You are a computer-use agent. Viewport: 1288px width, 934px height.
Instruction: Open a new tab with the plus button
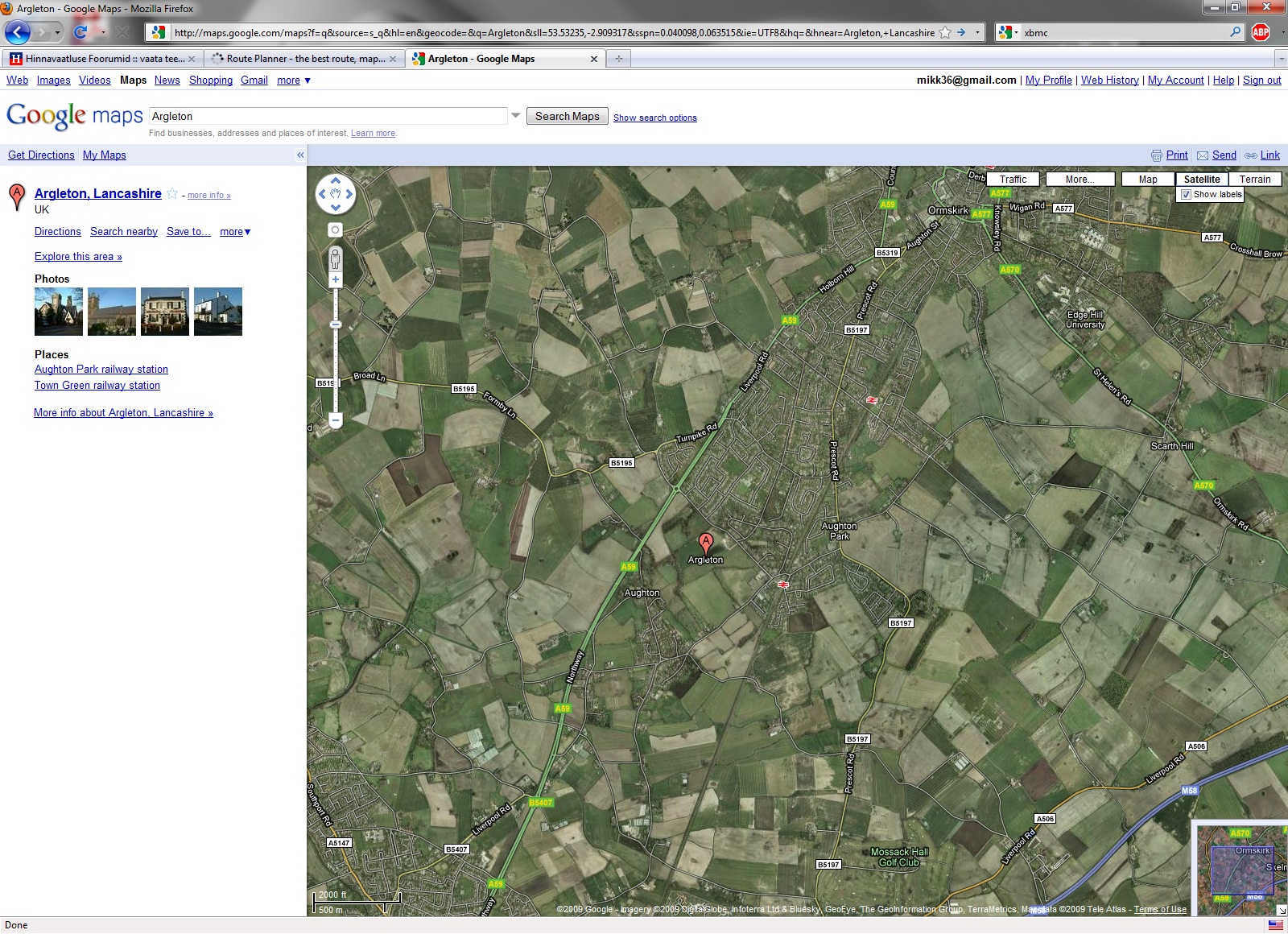tap(619, 58)
